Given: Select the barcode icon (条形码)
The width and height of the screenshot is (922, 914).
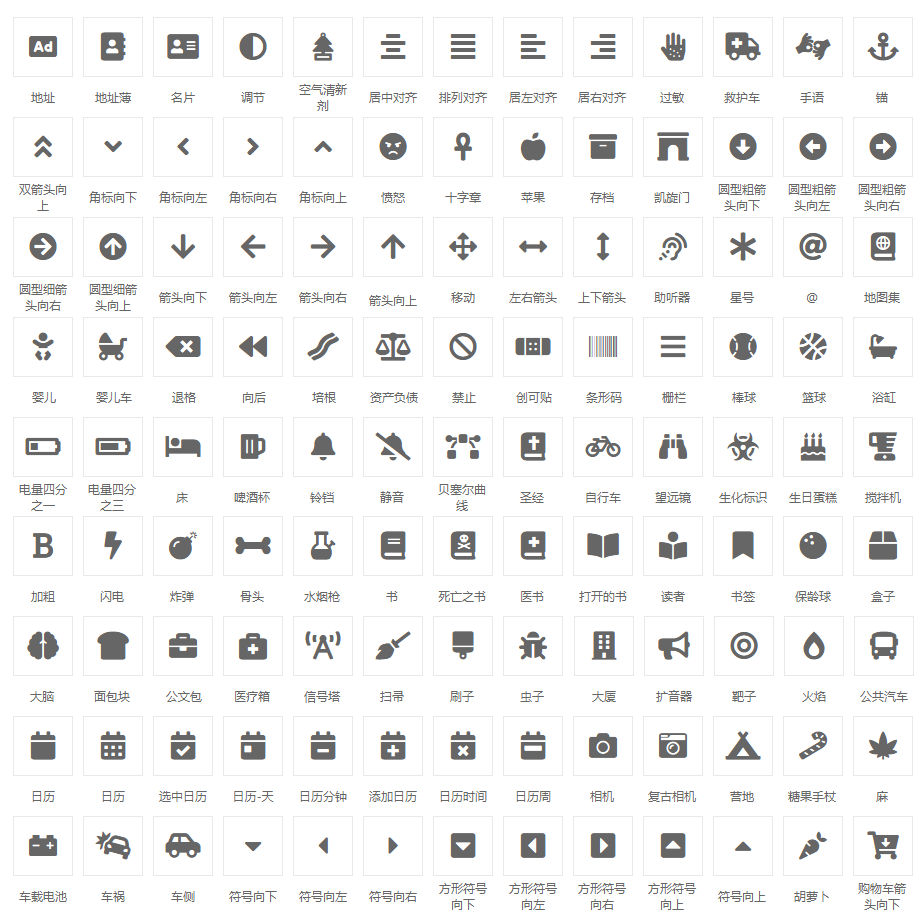Looking at the screenshot, I should point(603,347).
